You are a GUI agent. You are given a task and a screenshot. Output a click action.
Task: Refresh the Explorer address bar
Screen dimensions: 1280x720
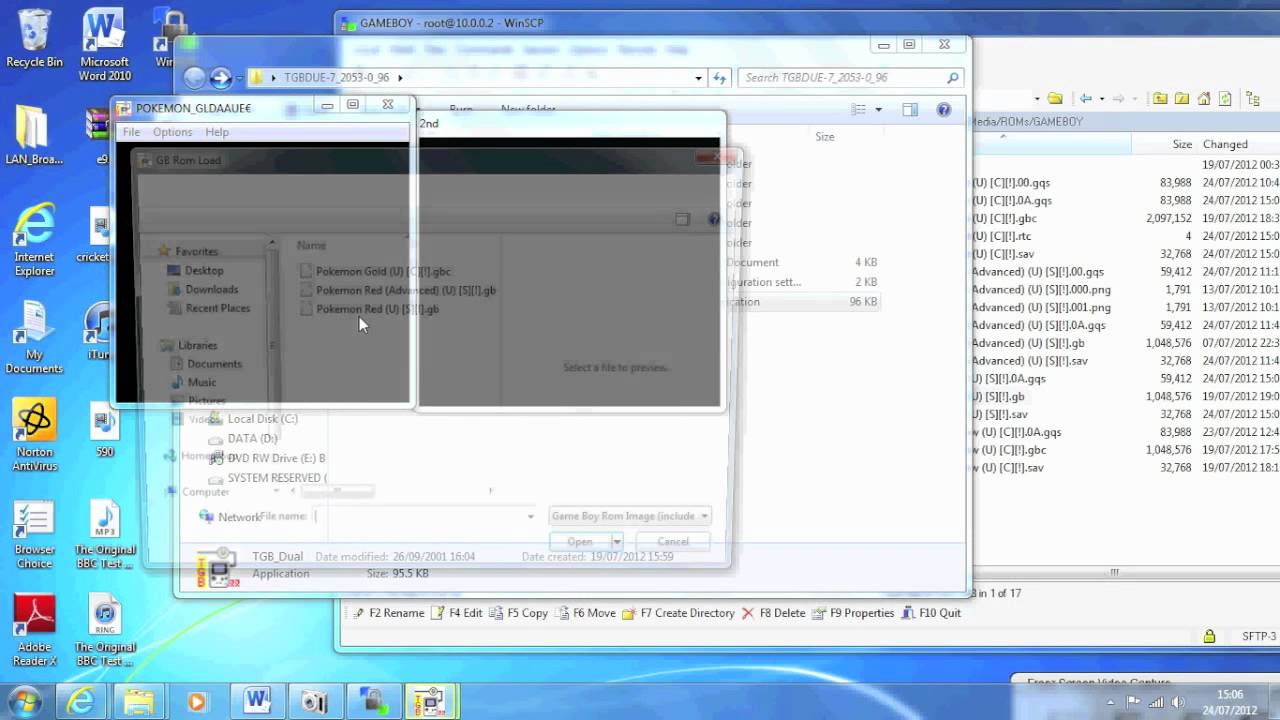point(719,77)
